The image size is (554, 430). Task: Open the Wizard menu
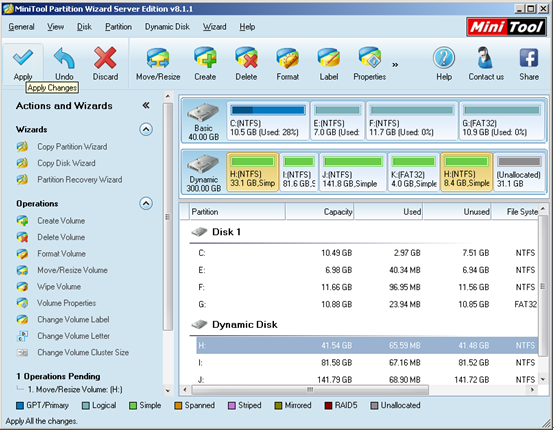(214, 27)
